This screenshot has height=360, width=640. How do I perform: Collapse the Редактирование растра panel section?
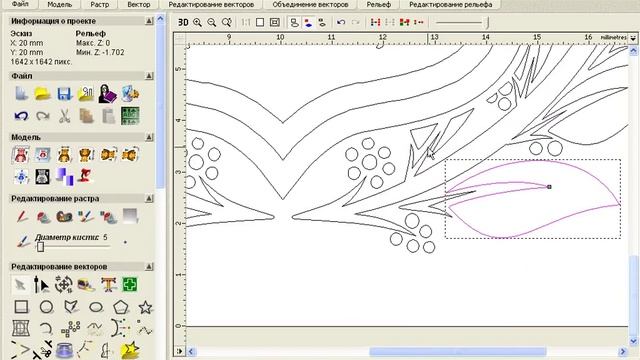tap(149, 198)
